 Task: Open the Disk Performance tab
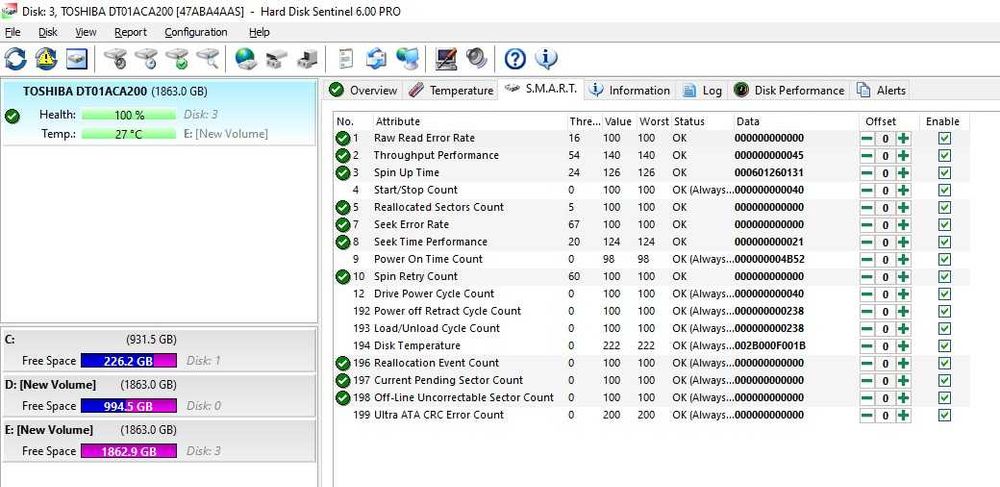point(789,91)
